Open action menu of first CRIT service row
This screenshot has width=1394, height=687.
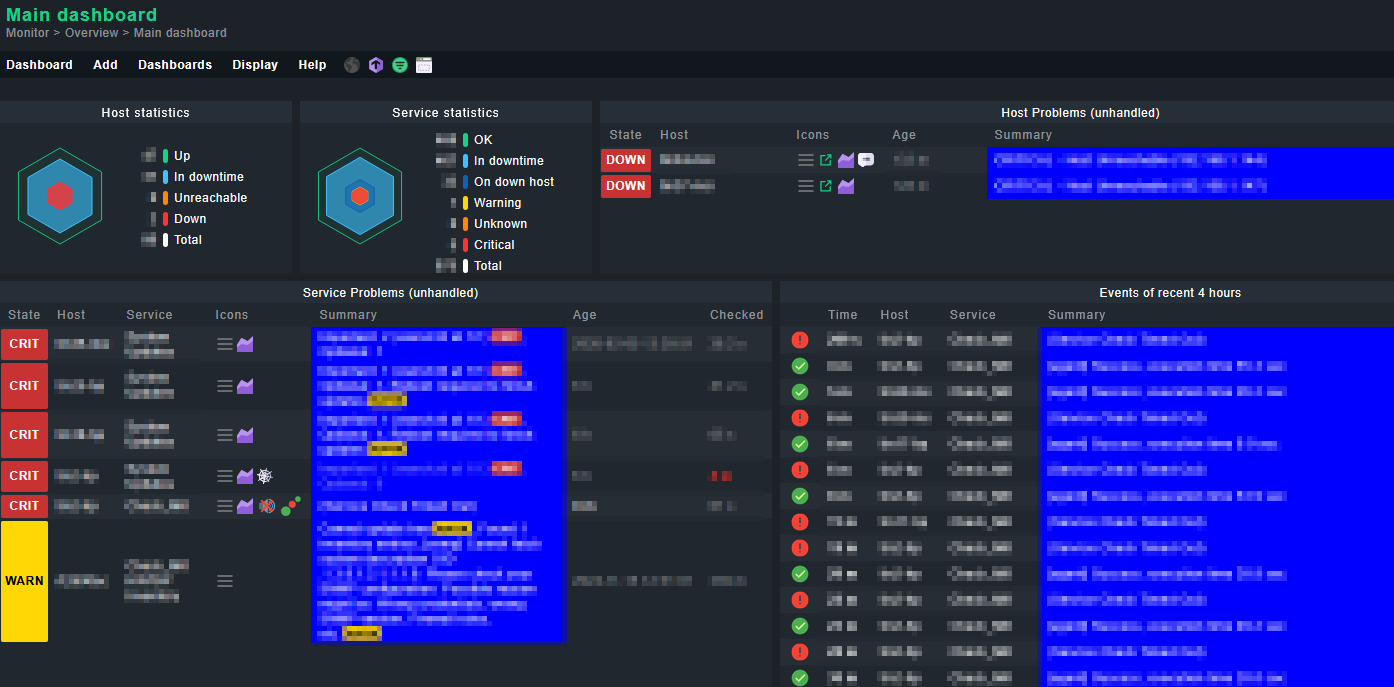(225, 344)
